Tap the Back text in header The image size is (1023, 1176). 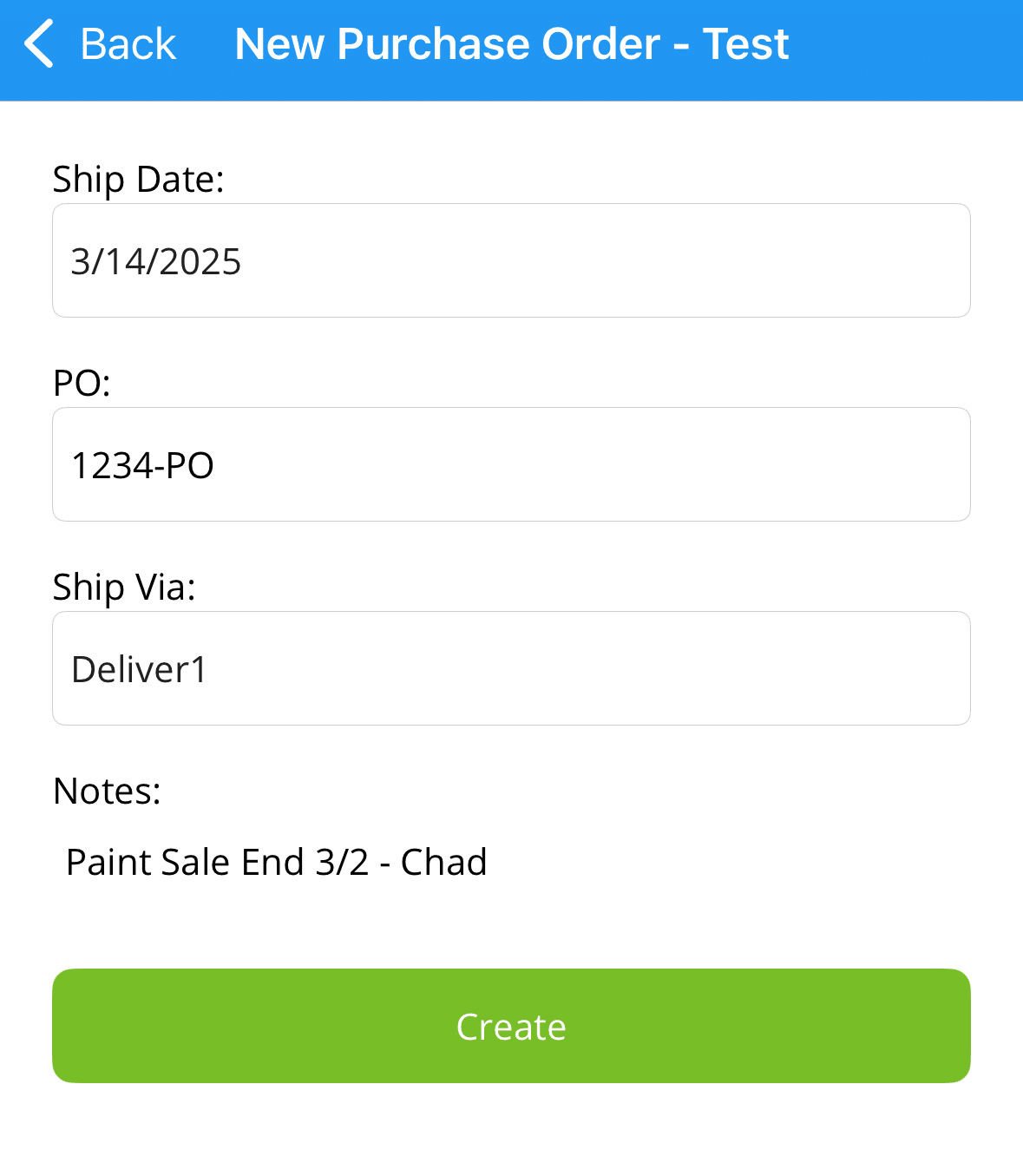[x=128, y=44]
